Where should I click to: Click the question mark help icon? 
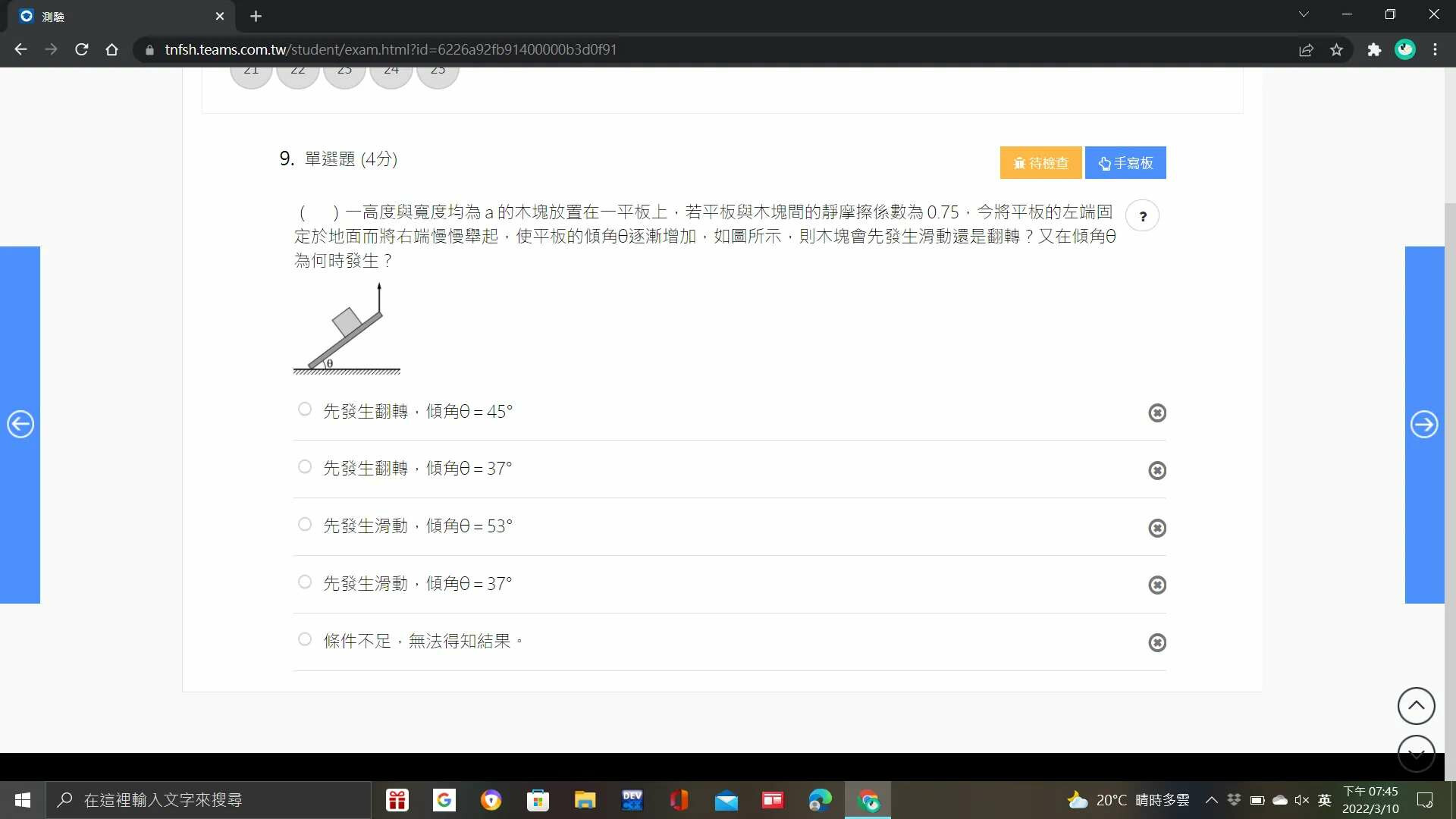1143,216
